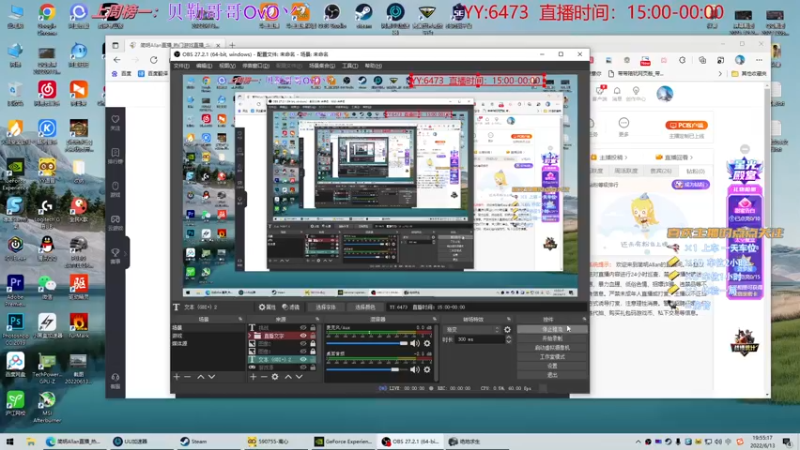Move the selected source up
The image size is (800, 450).
point(288,377)
